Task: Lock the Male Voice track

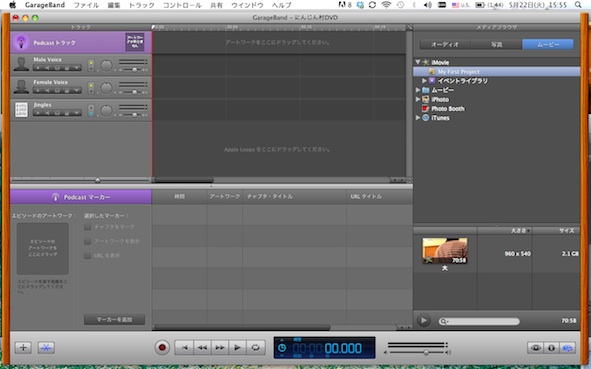Action: [x=67, y=68]
